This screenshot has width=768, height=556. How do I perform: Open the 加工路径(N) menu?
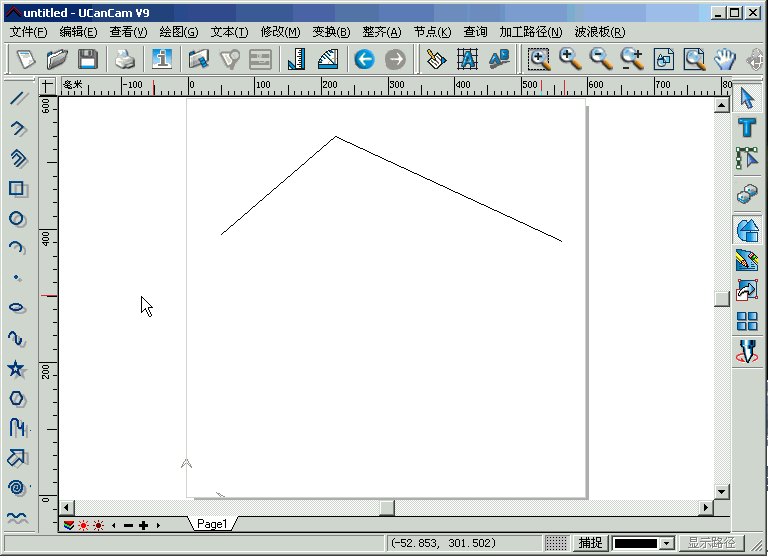(x=530, y=32)
